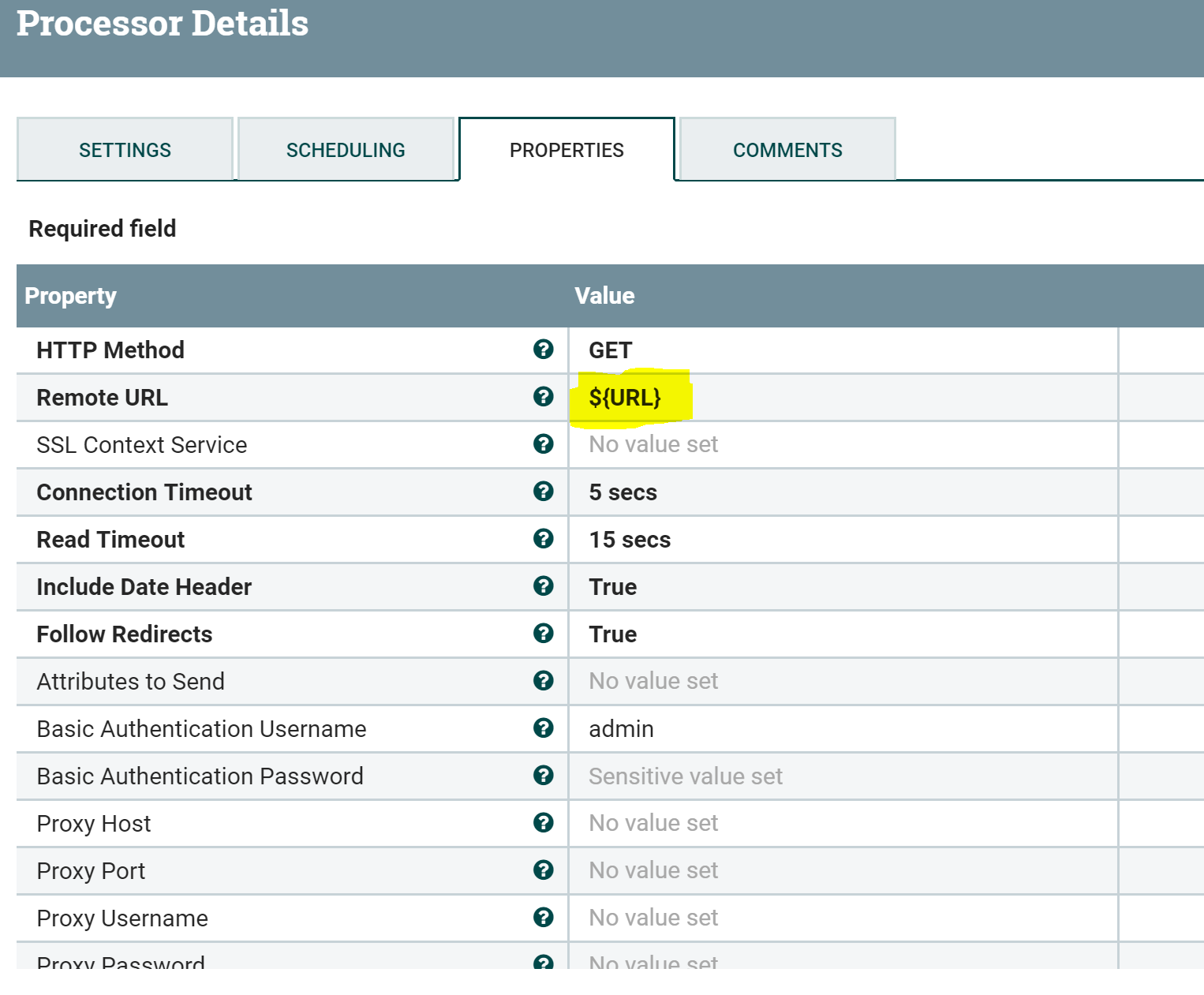Click help icon beside HTTP Method

[x=543, y=350]
